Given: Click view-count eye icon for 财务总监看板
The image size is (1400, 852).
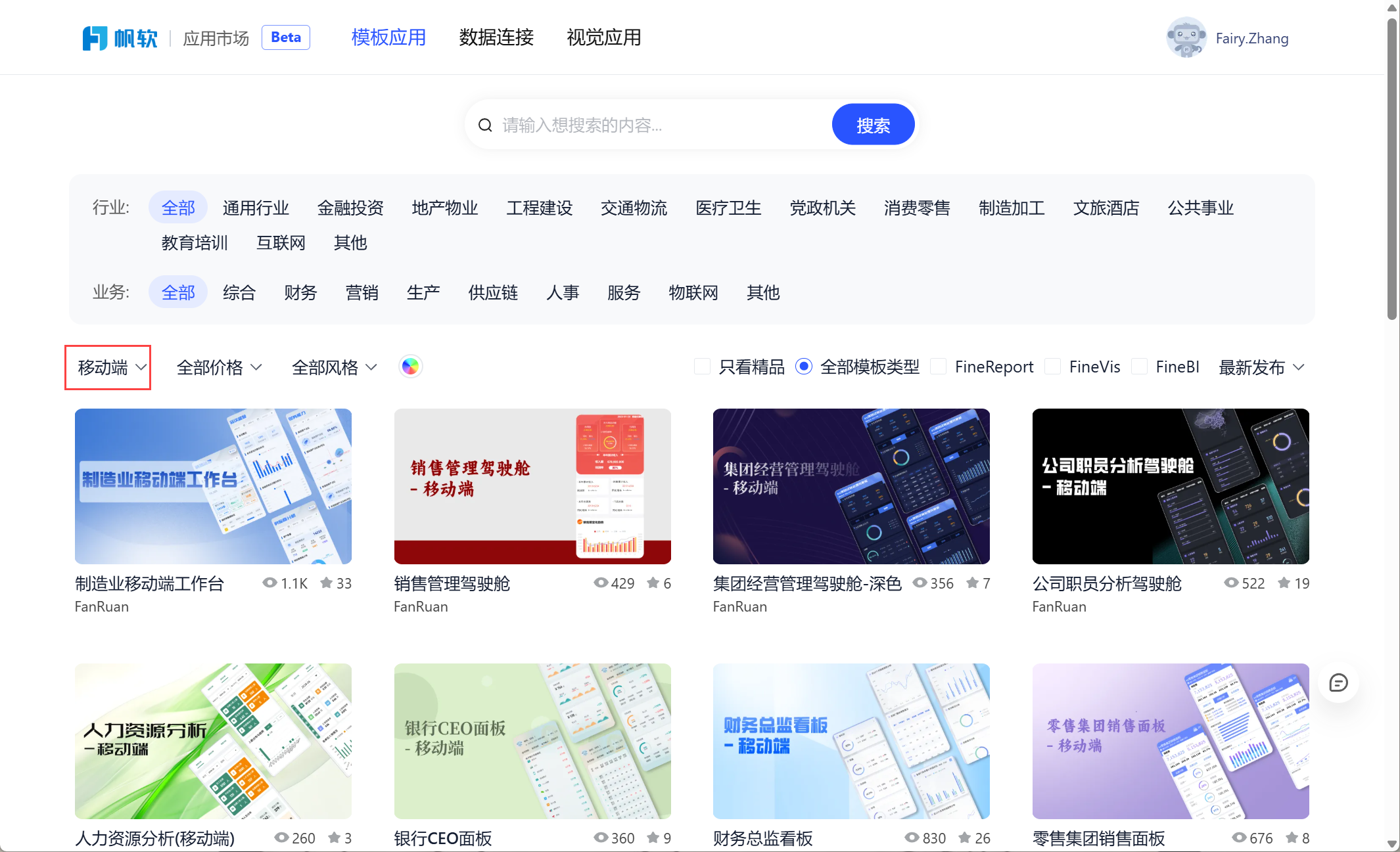Looking at the screenshot, I should coord(912,838).
